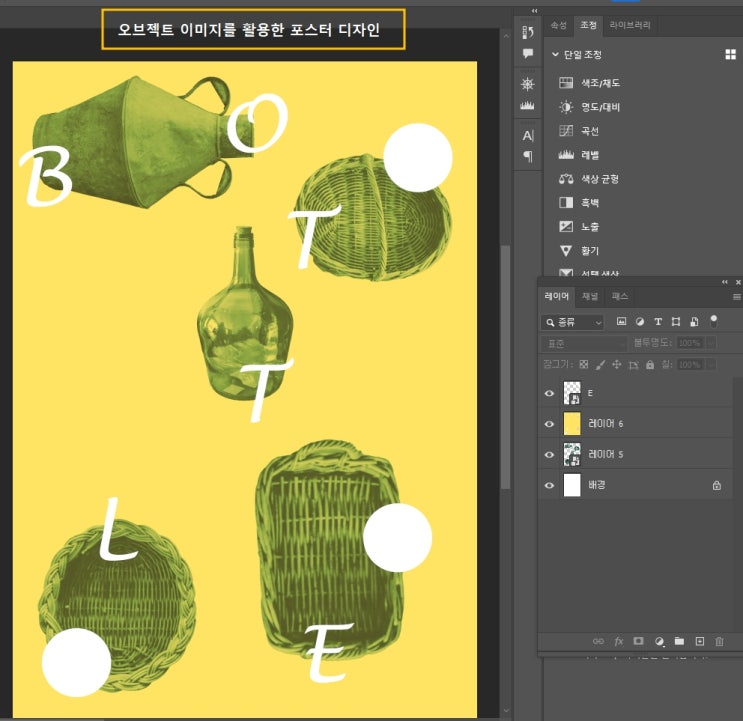743x721 pixels.
Task: Open the Histogram panel icon
Action: pos(527,106)
